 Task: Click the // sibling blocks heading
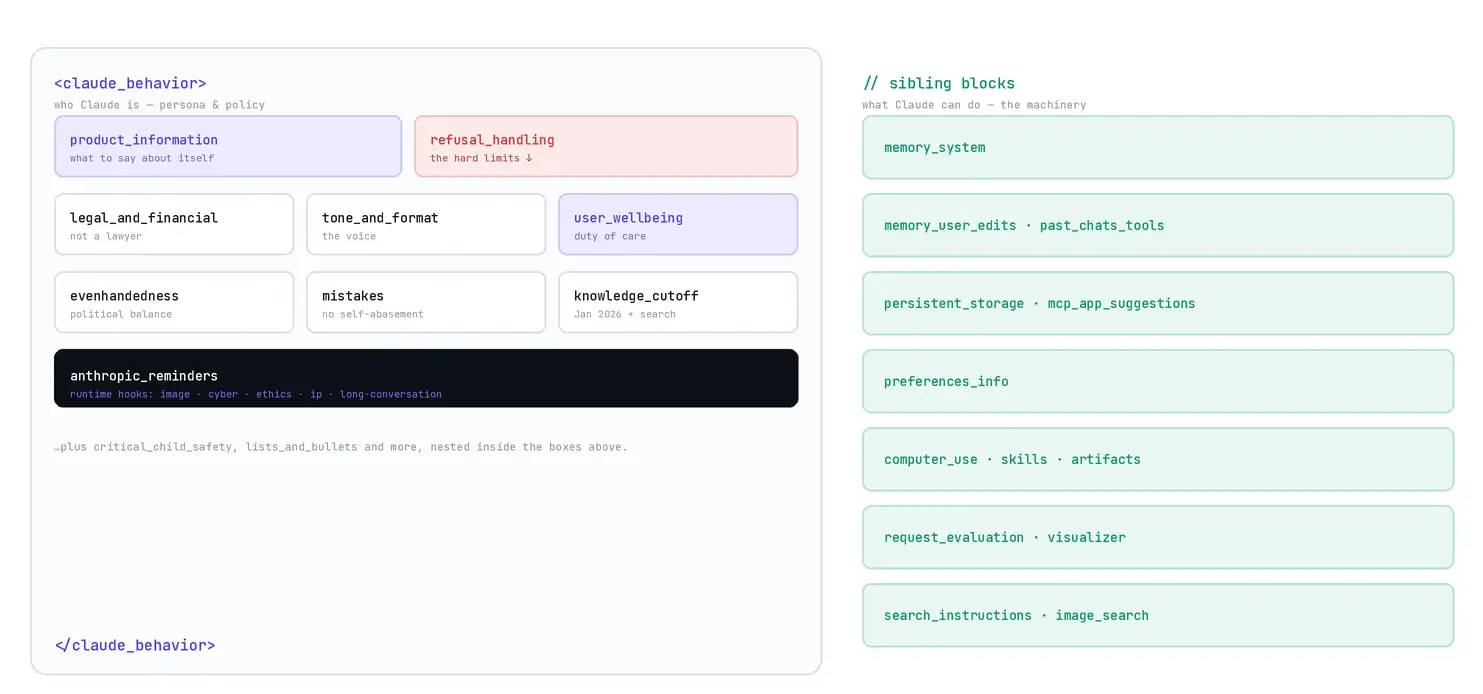(939, 83)
